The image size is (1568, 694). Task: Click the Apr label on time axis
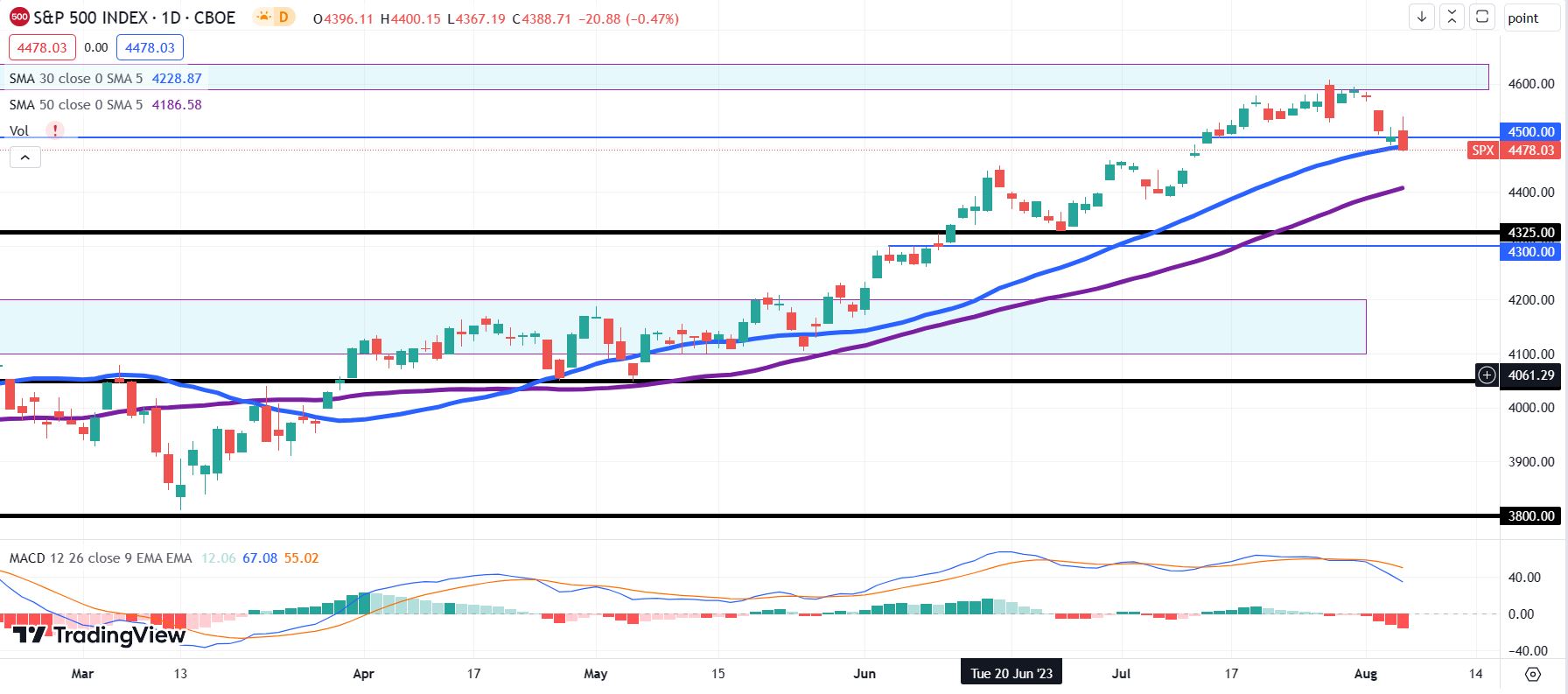pyautogui.click(x=363, y=673)
